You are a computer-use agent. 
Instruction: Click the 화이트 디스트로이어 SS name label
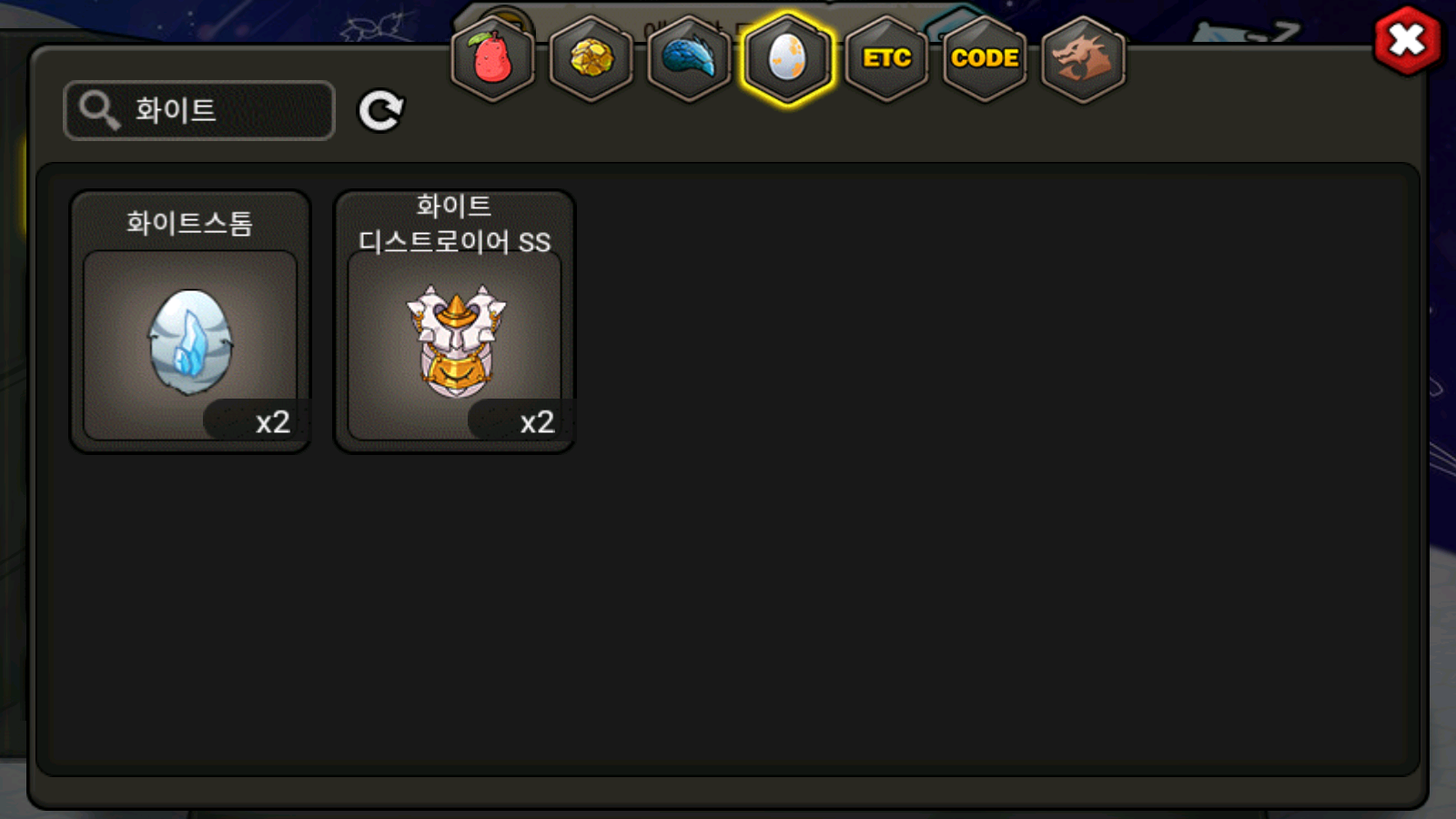[454, 224]
